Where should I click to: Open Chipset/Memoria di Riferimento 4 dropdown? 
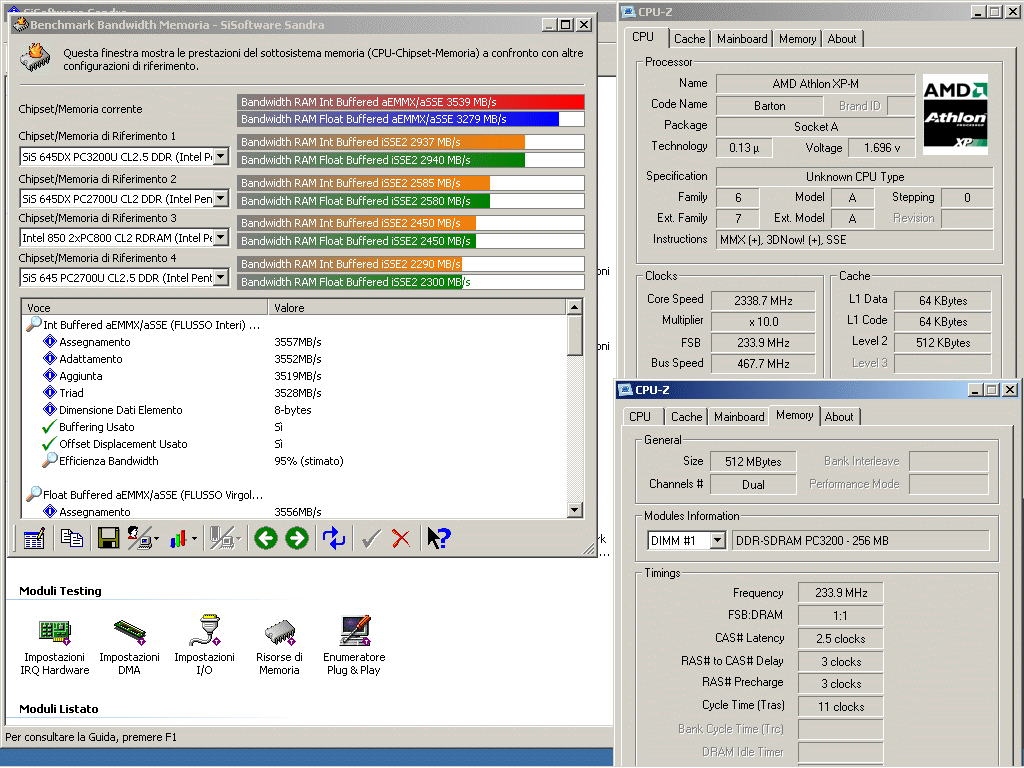point(221,278)
